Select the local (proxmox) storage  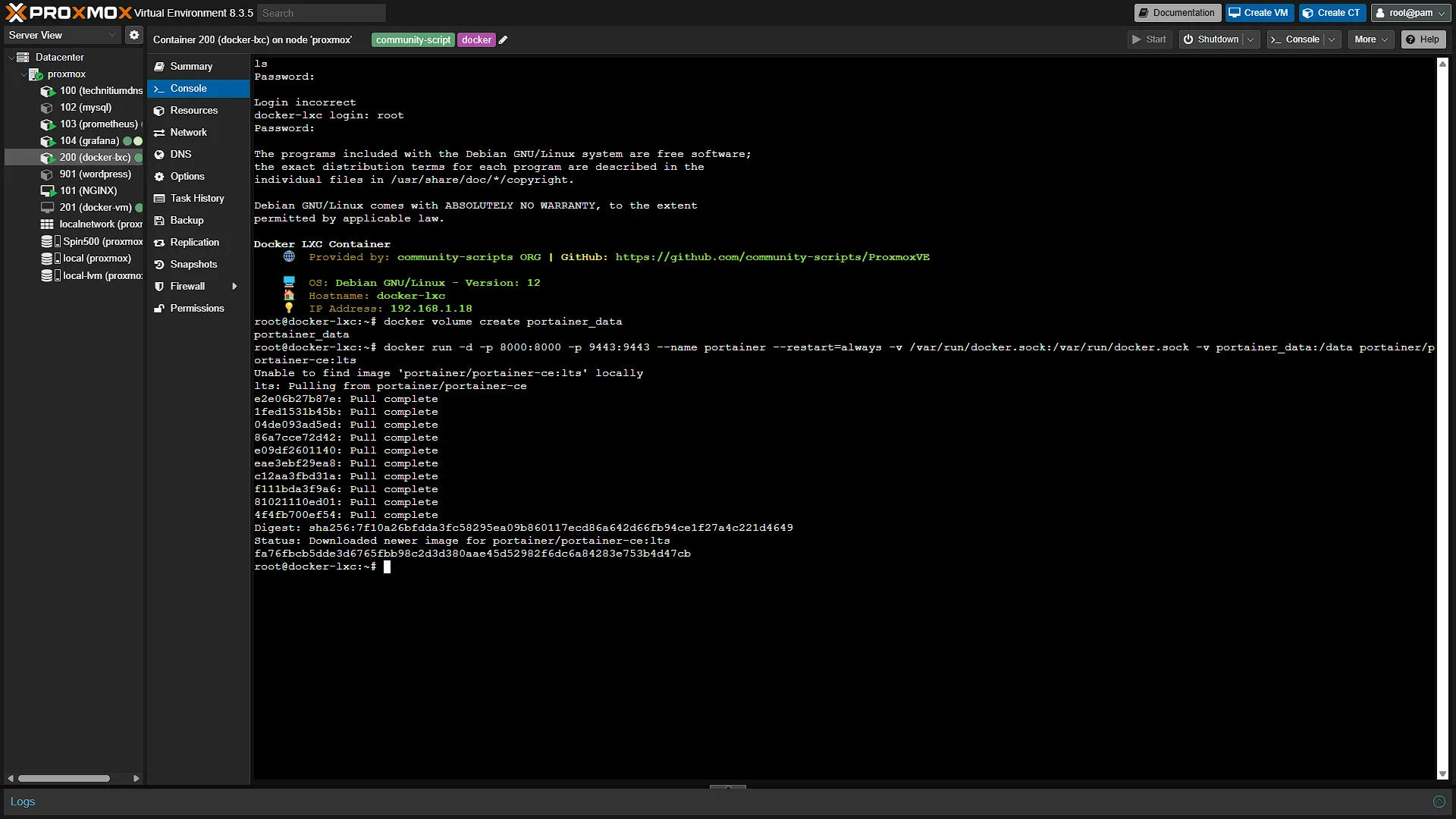point(86,259)
